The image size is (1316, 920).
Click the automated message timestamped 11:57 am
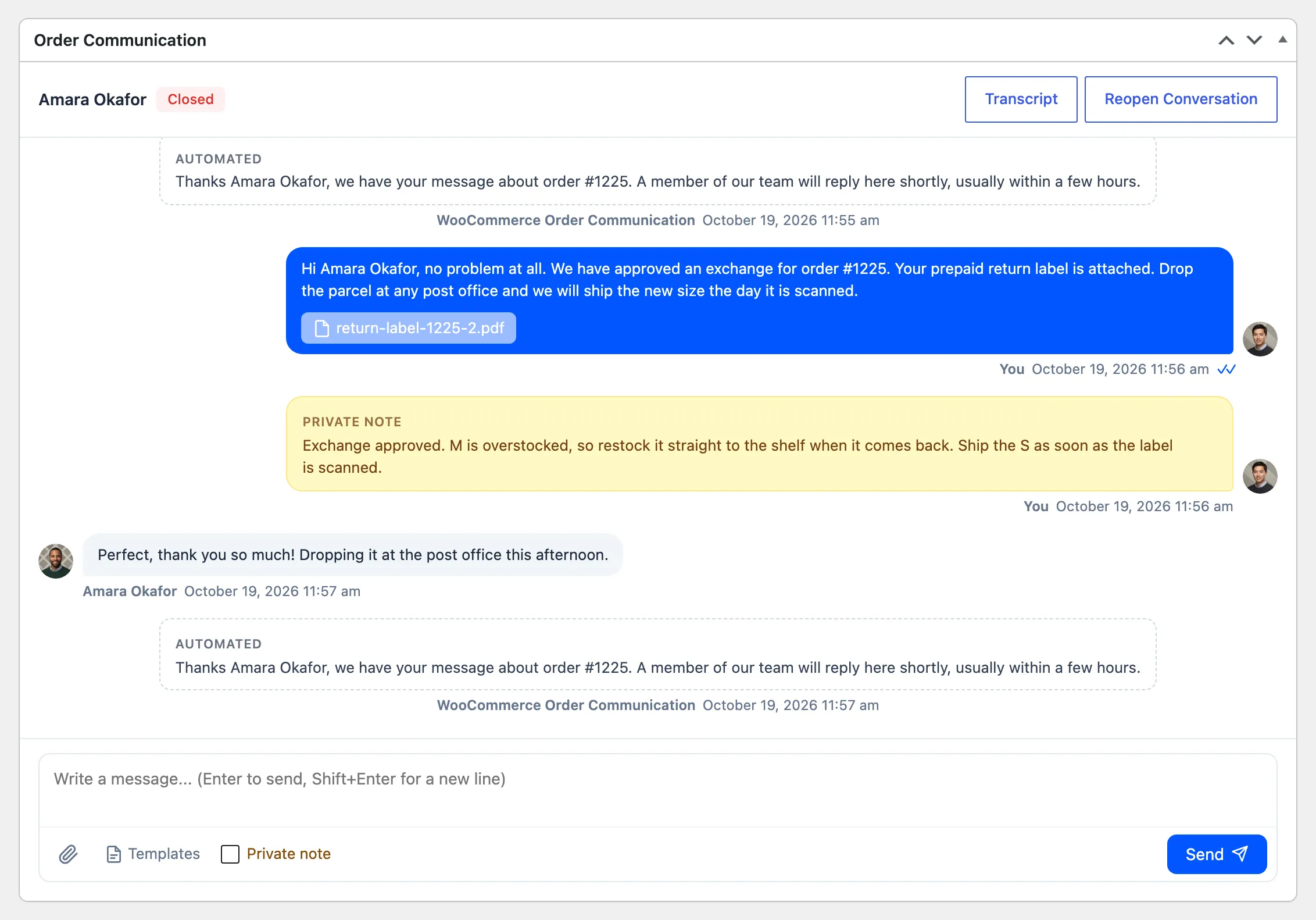pos(658,654)
